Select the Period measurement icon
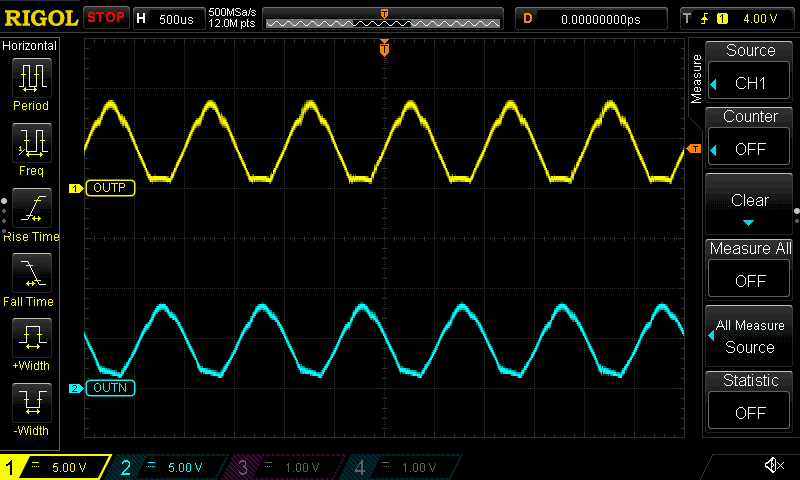Viewport: 800px width, 480px height. 30,78
